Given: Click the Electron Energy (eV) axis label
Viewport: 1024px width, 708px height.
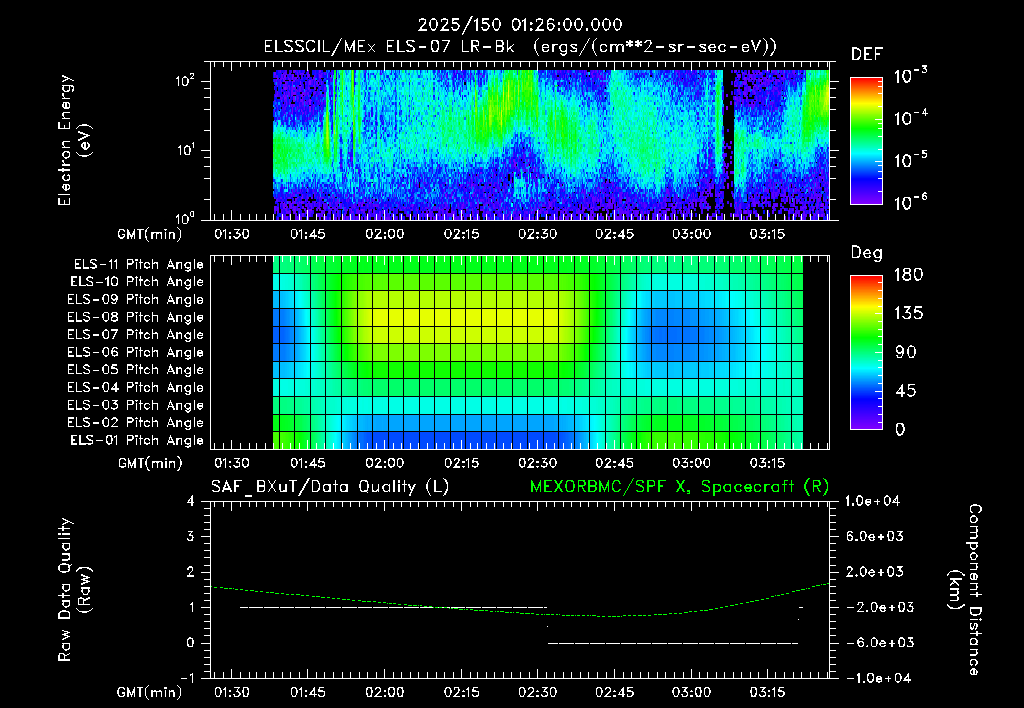Looking at the screenshot, I should [74, 140].
